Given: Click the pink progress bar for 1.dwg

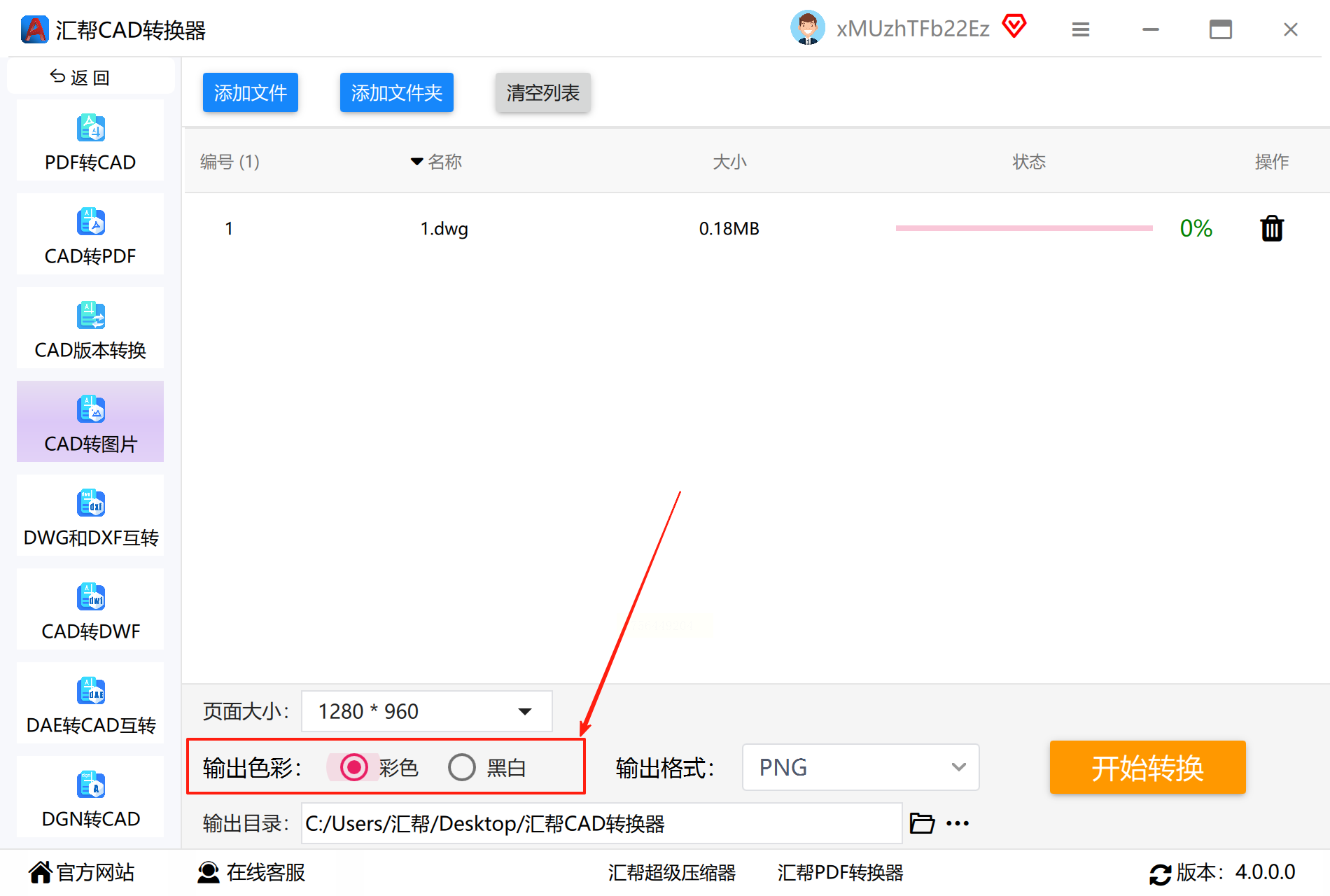Looking at the screenshot, I should point(1024,228).
